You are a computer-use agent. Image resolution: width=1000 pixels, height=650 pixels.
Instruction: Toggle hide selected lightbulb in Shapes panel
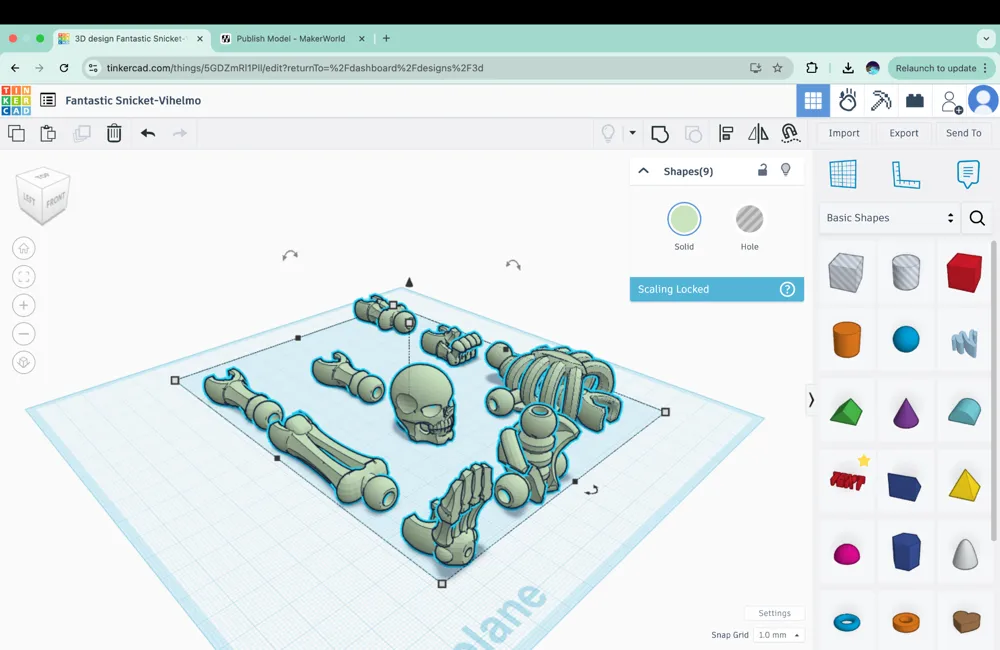[786, 170]
